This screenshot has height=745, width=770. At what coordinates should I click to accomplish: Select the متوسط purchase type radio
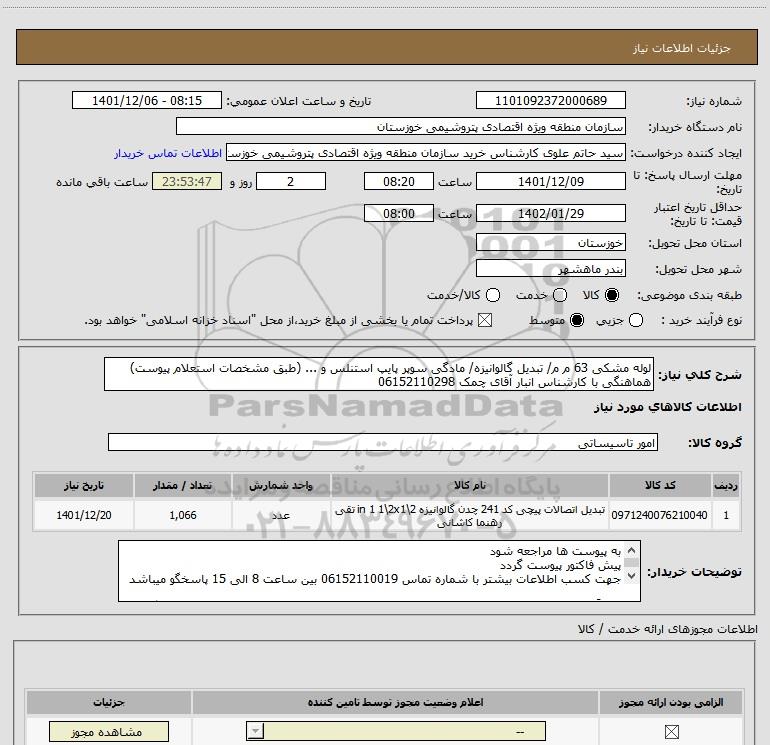click(577, 321)
